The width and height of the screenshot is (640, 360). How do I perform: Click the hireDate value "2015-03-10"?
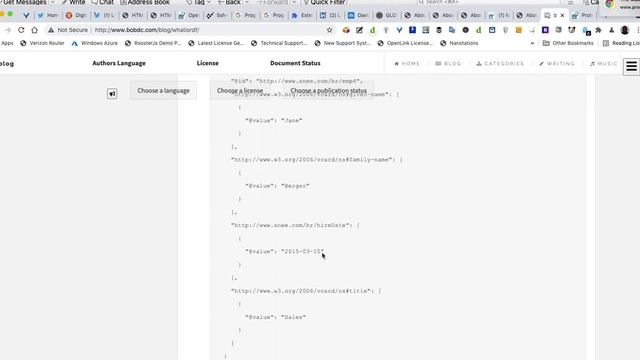(x=302, y=251)
